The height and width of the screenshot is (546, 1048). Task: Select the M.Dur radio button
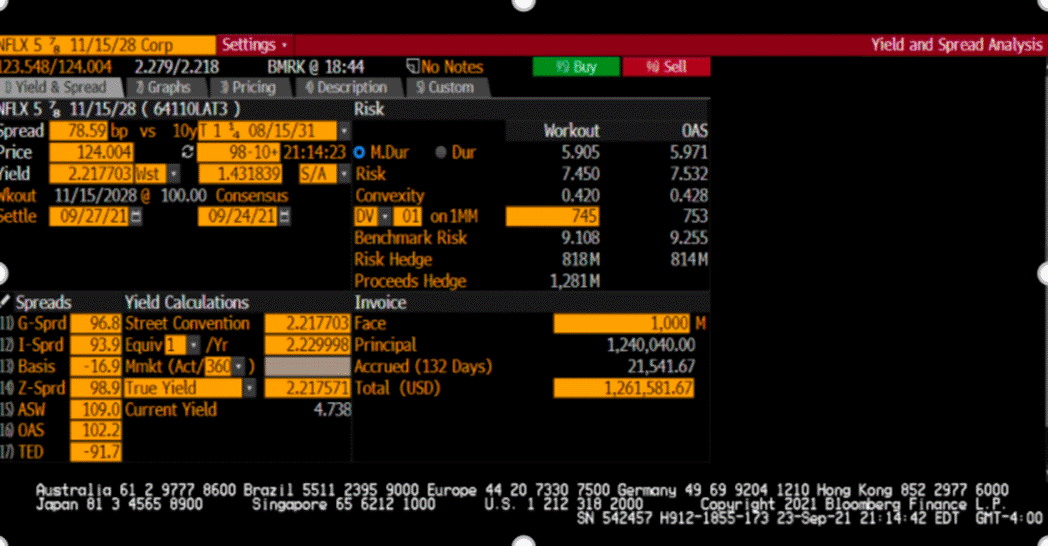[360, 152]
